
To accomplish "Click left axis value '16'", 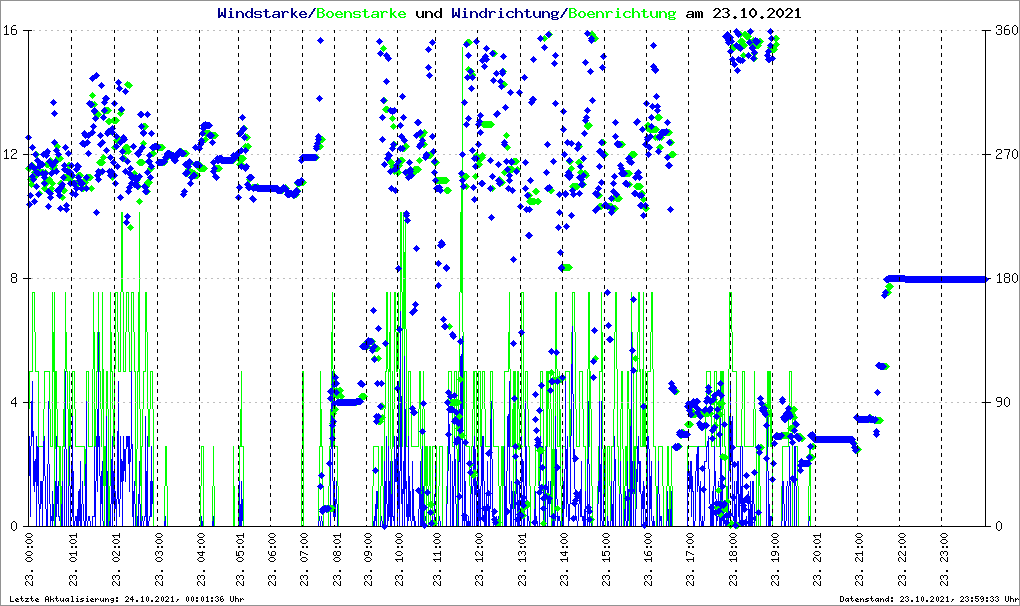I will tap(10, 31).
